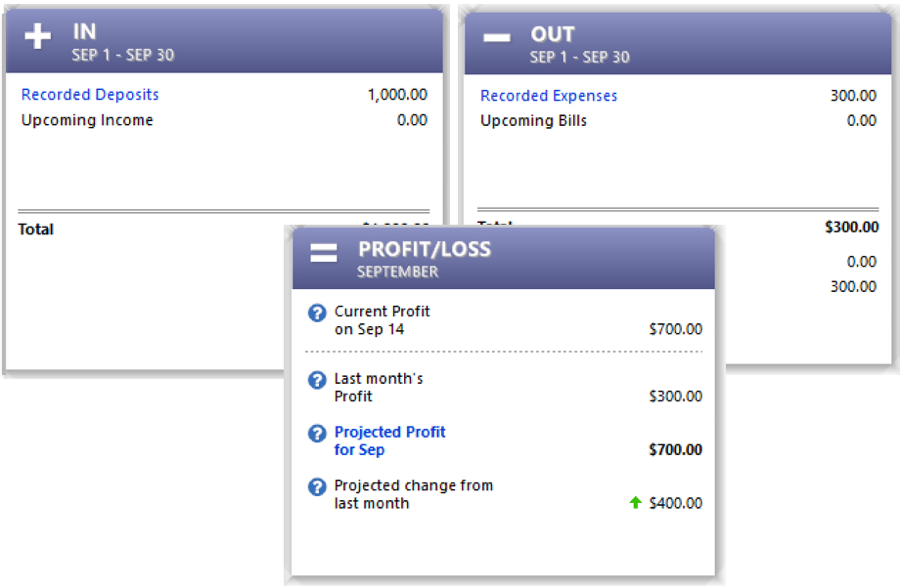900x586 pixels.
Task: Click the minus icon in OUT header
Action: click(496, 38)
